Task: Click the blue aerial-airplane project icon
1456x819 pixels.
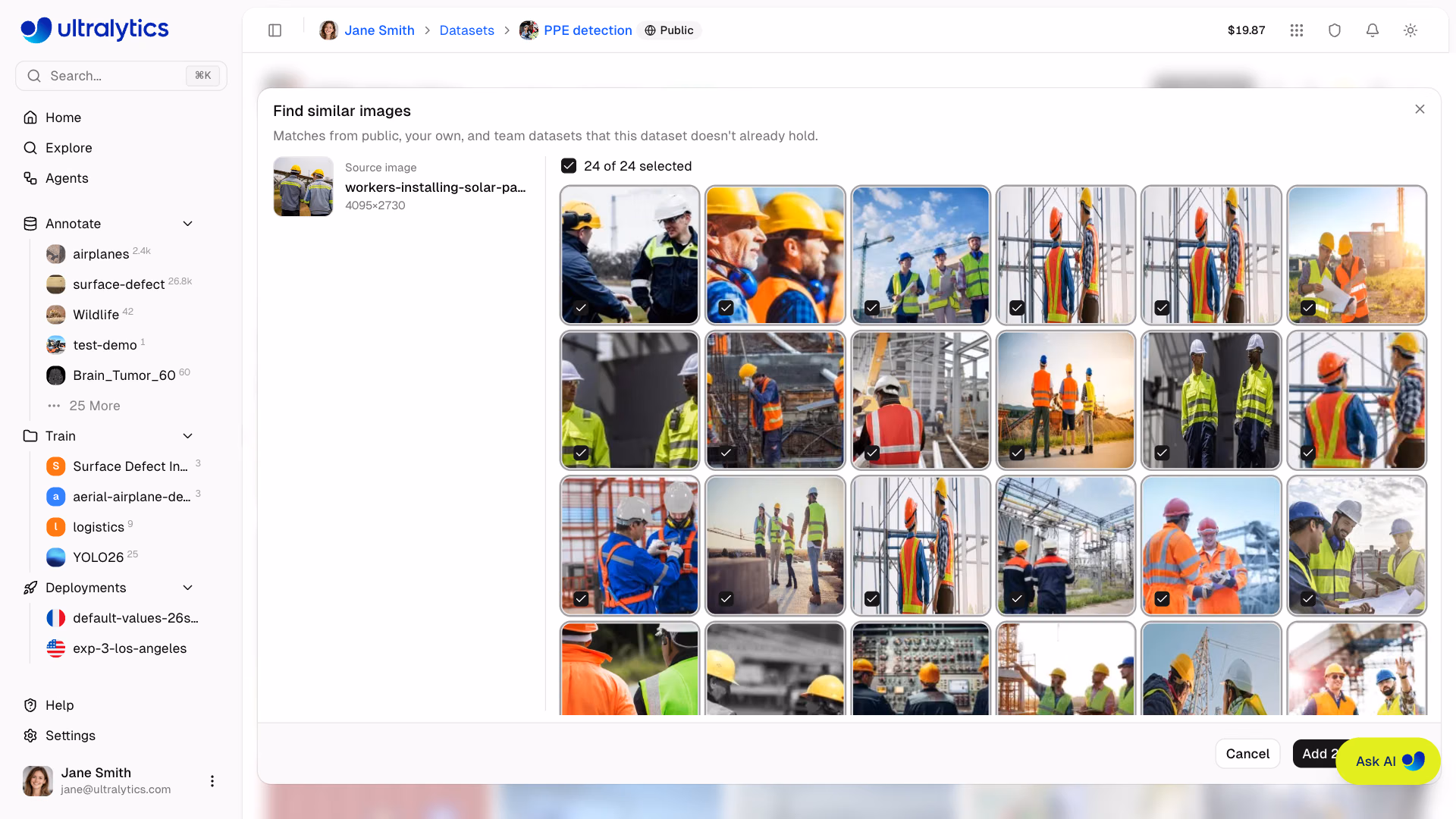Action: [56, 497]
